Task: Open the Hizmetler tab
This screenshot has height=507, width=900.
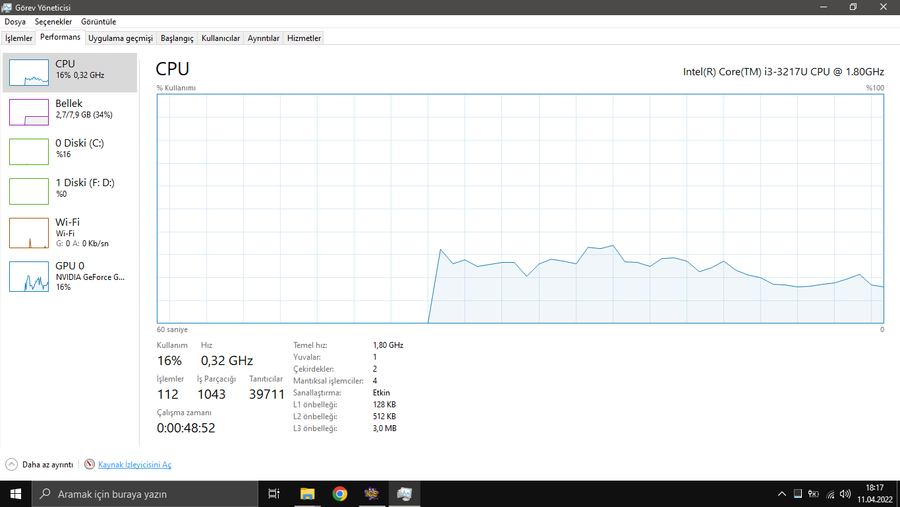Action: point(304,38)
